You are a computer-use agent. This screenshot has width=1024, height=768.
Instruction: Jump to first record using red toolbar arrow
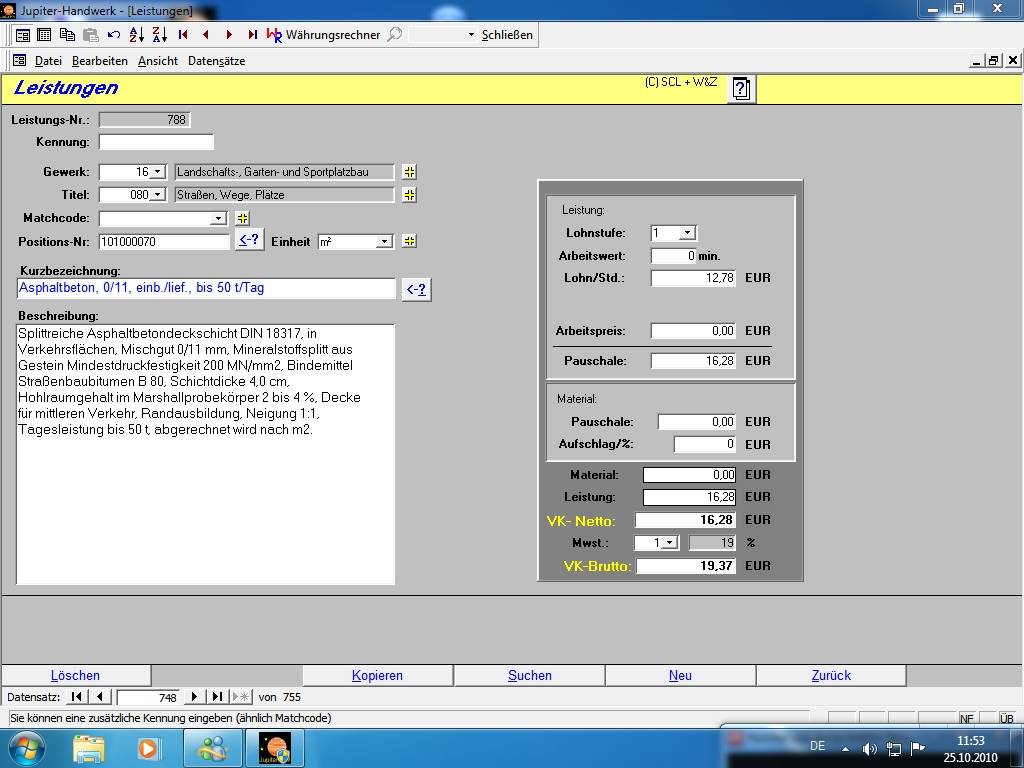(183, 34)
